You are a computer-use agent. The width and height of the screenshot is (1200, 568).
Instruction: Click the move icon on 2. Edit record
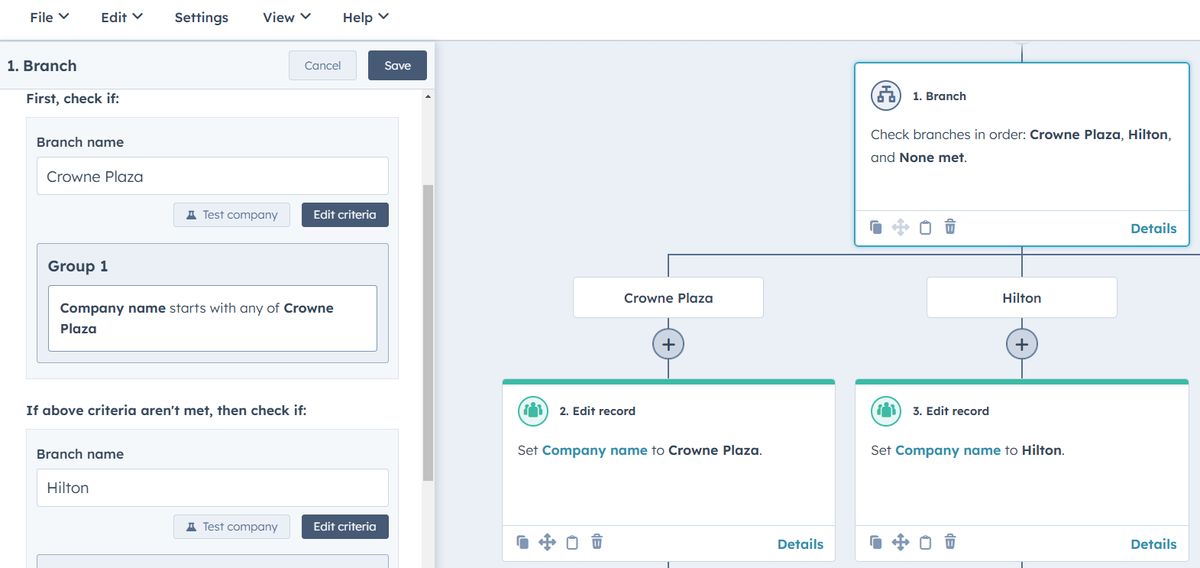[547, 542]
